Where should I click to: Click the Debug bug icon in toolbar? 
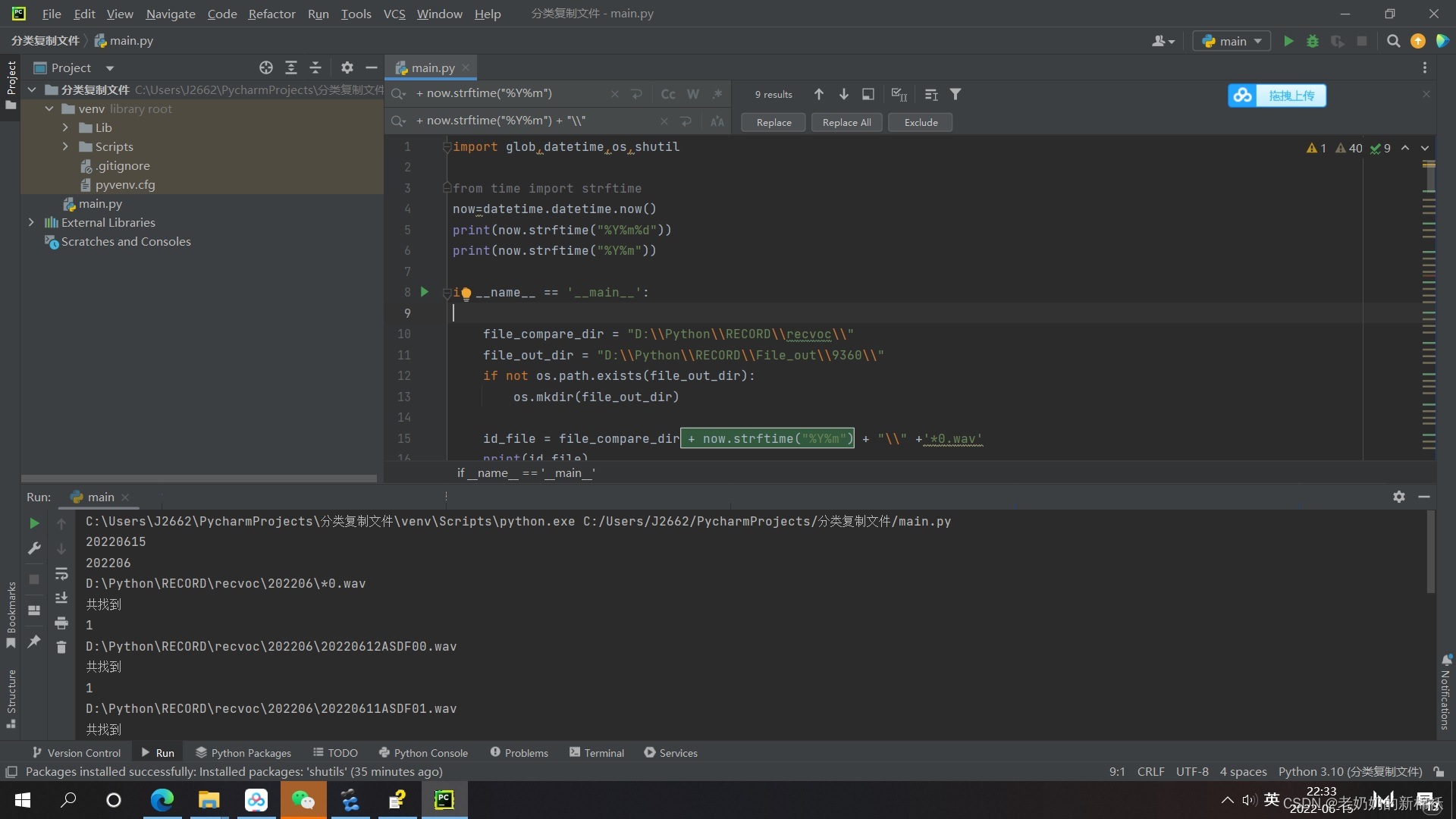[x=1313, y=41]
